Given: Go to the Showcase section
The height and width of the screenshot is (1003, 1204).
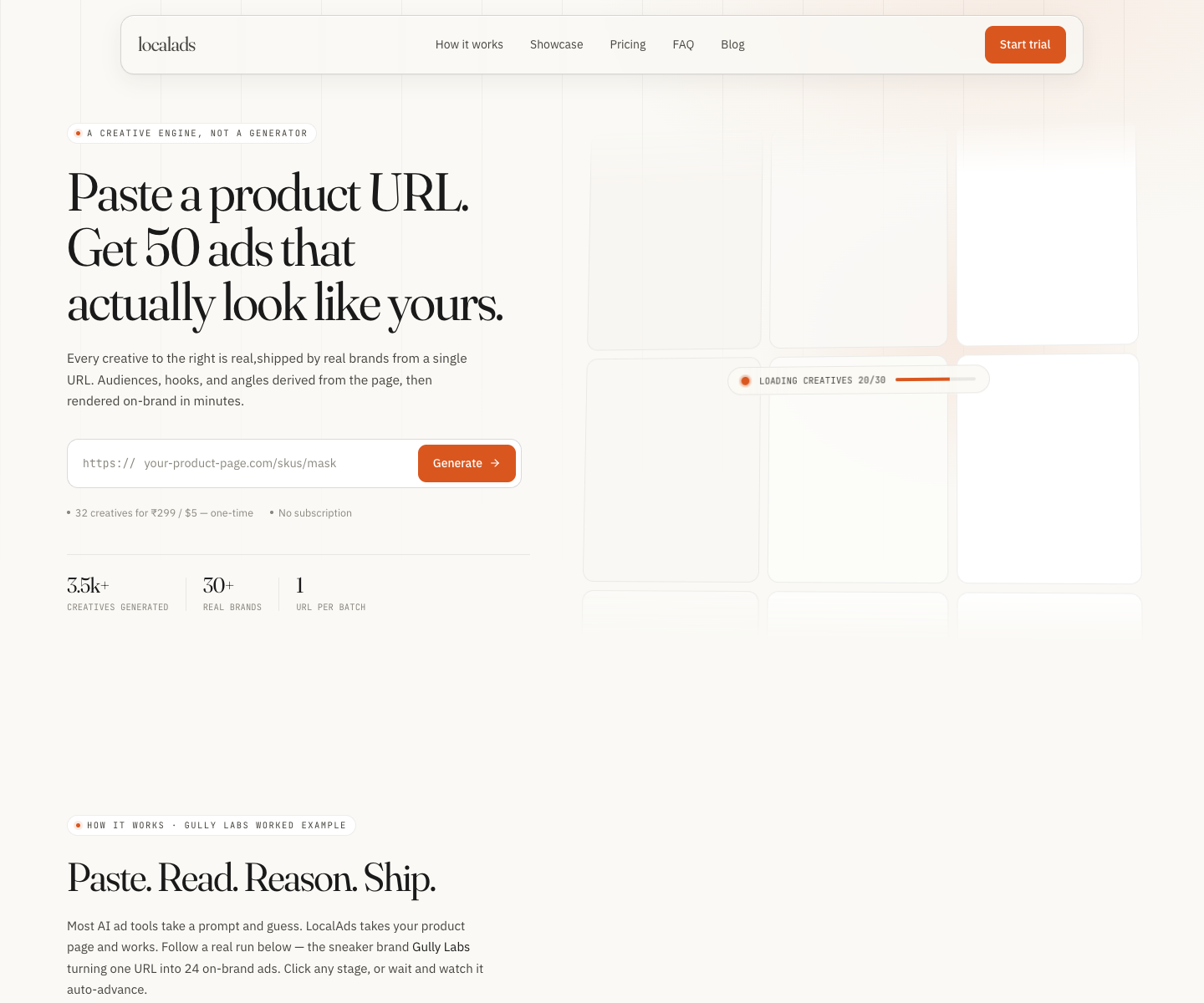Looking at the screenshot, I should click(556, 44).
